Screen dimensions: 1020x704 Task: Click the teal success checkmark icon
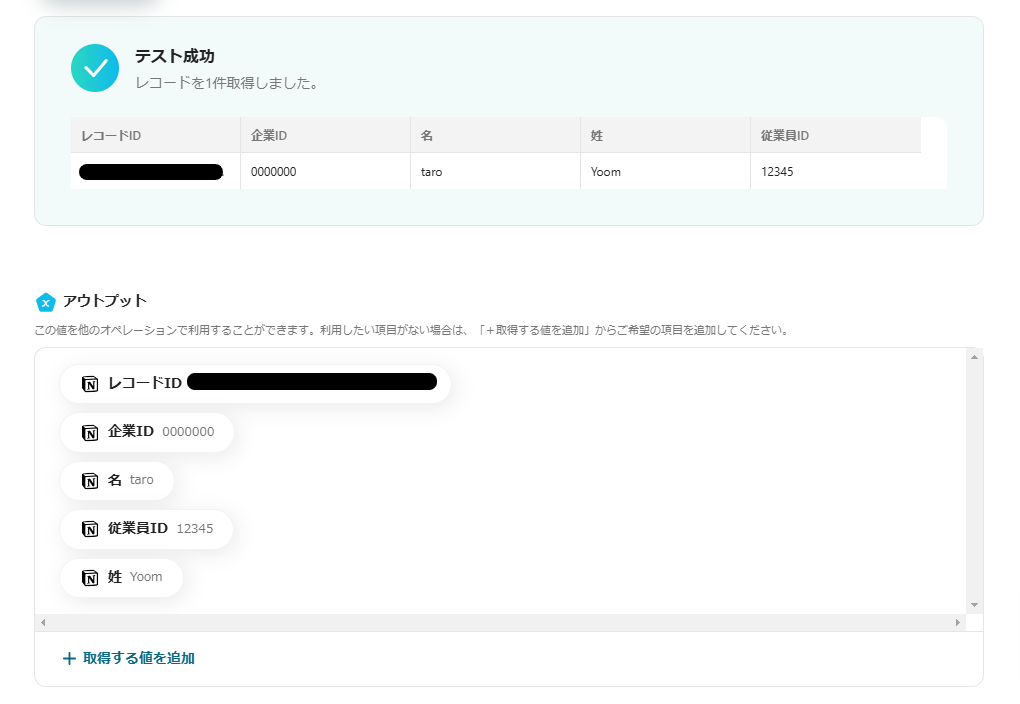pos(94,68)
